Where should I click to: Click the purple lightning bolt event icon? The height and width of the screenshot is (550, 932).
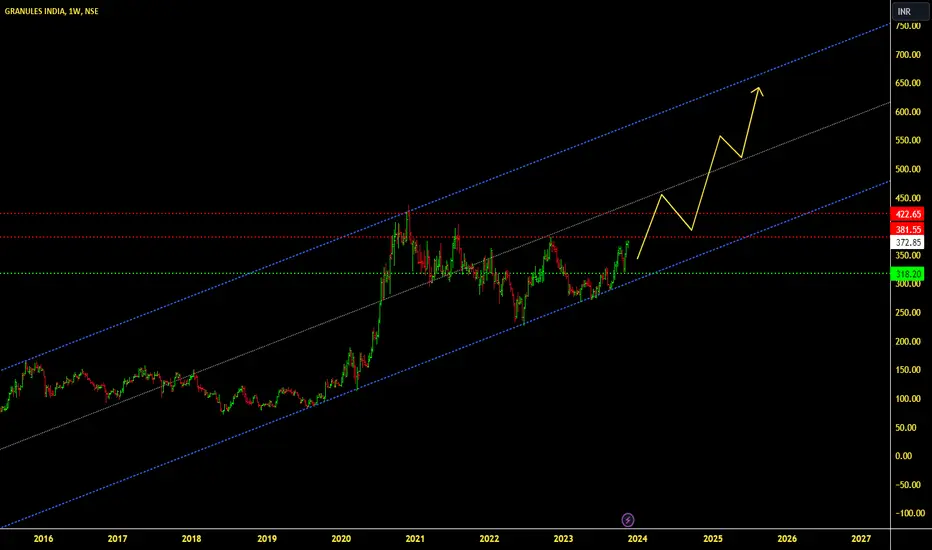tap(628, 520)
